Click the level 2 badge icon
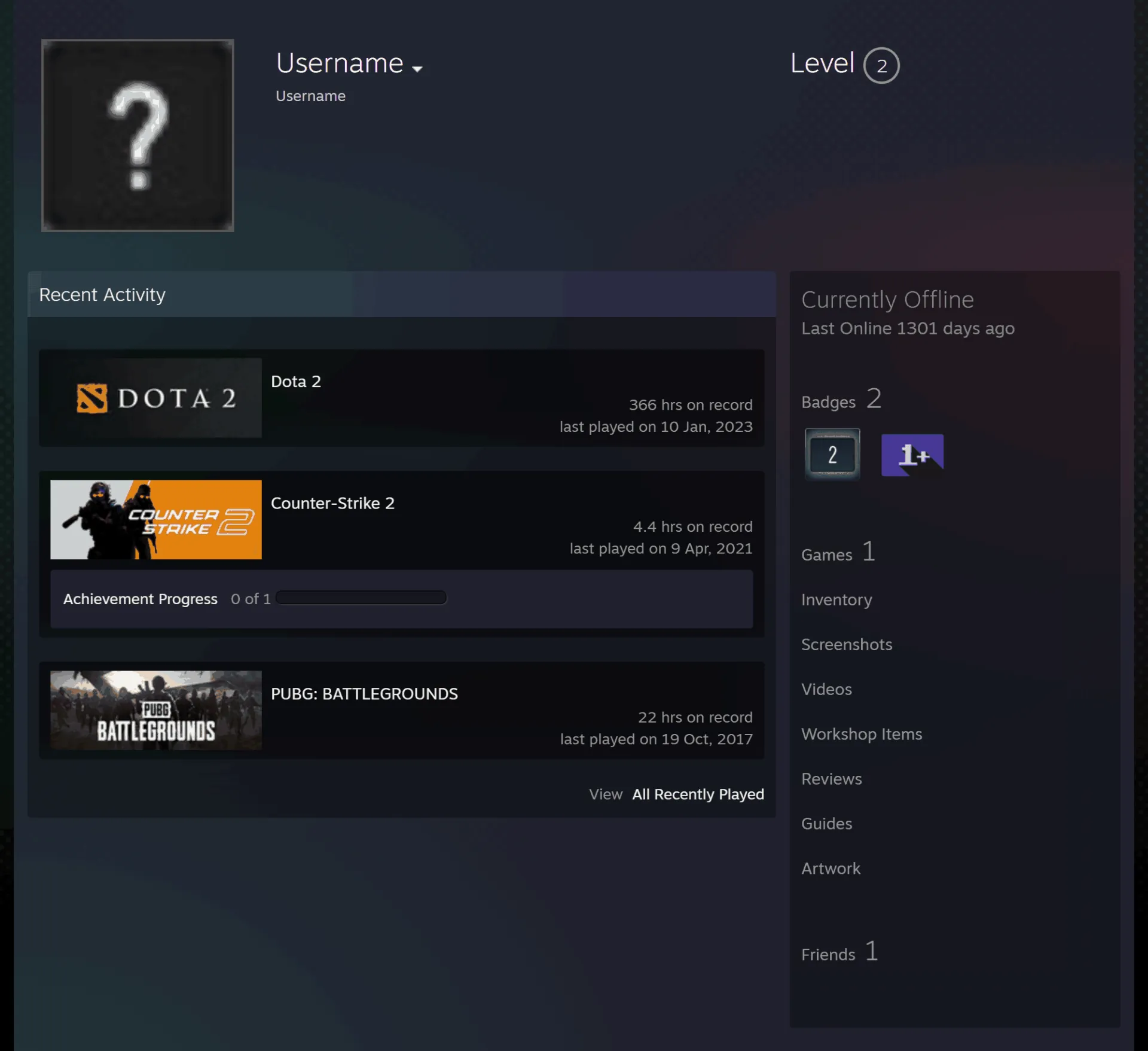 (832, 454)
